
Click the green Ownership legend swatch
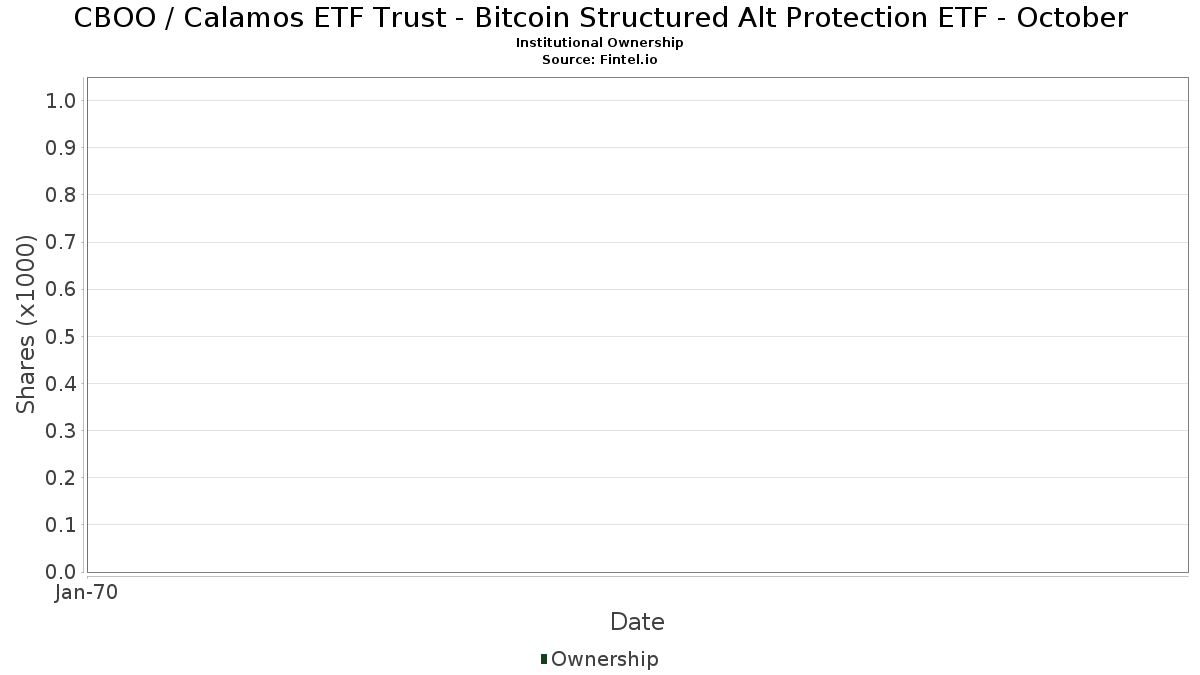pyautogui.click(x=544, y=658)
